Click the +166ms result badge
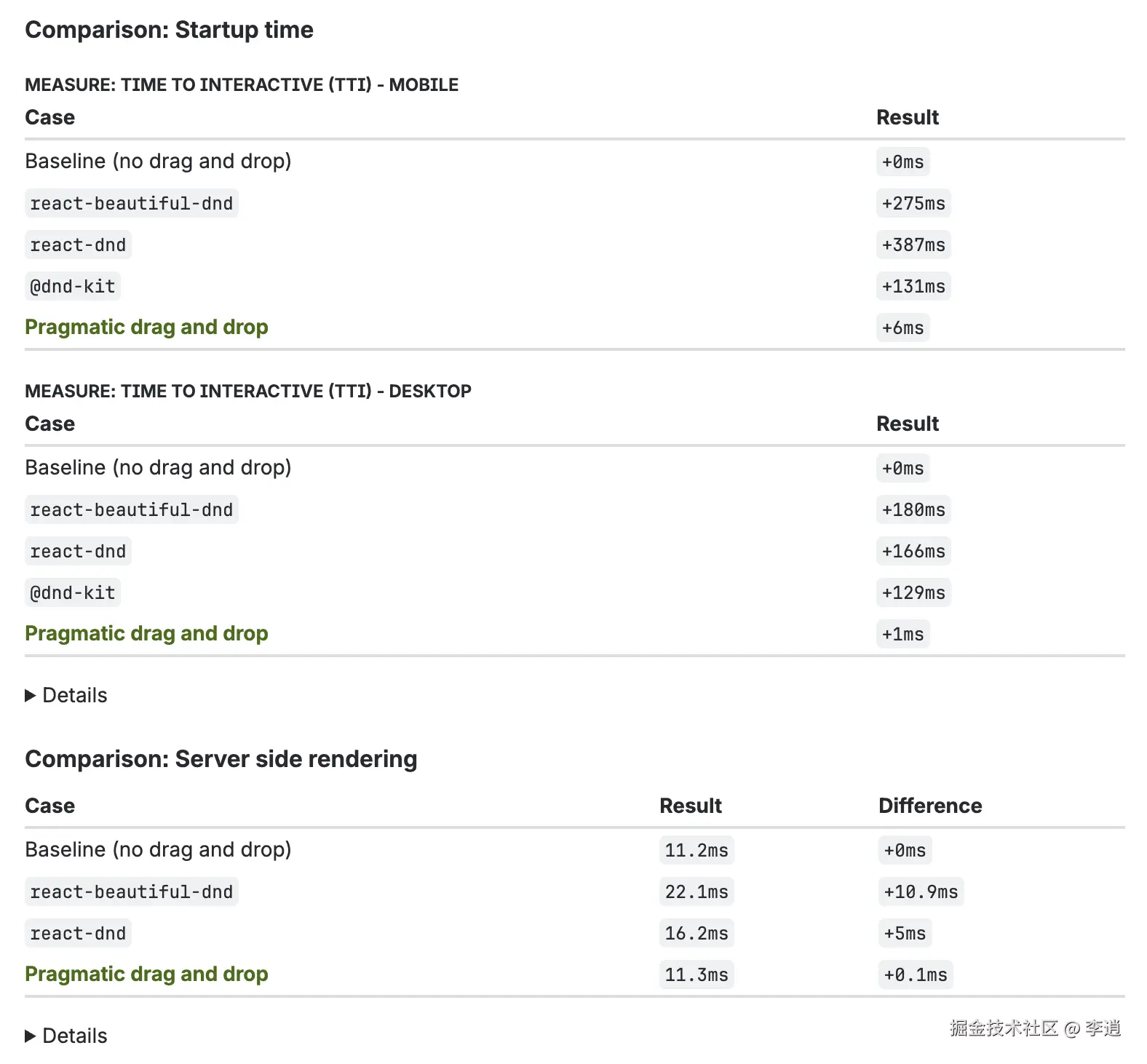 point(913,552)
